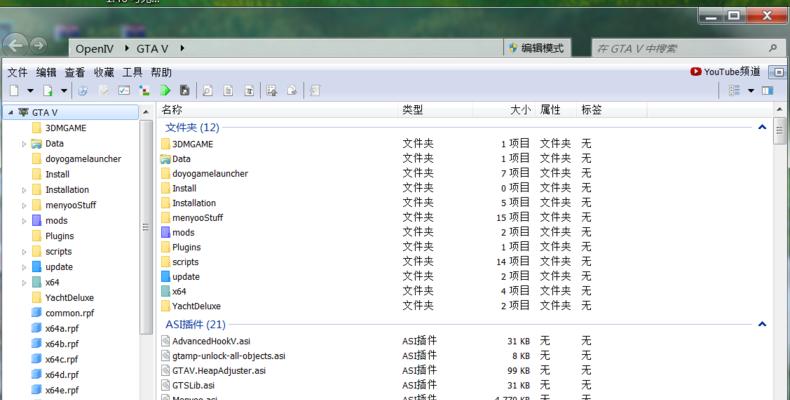Image resolution: width=790 pixels, height=400 pixels.
Task: Click the blue rename pencil toolbar icon
Action: 83,91
